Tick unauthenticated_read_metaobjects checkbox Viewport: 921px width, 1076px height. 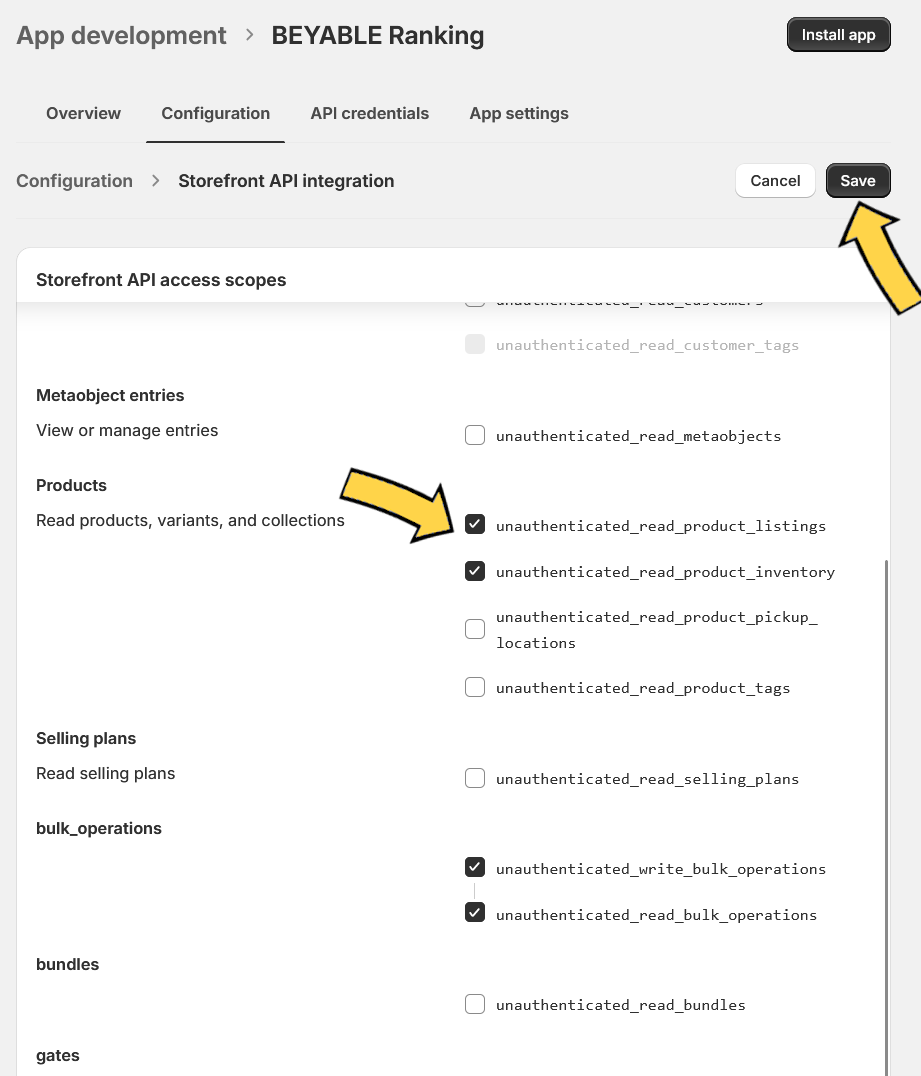(475, 435)
